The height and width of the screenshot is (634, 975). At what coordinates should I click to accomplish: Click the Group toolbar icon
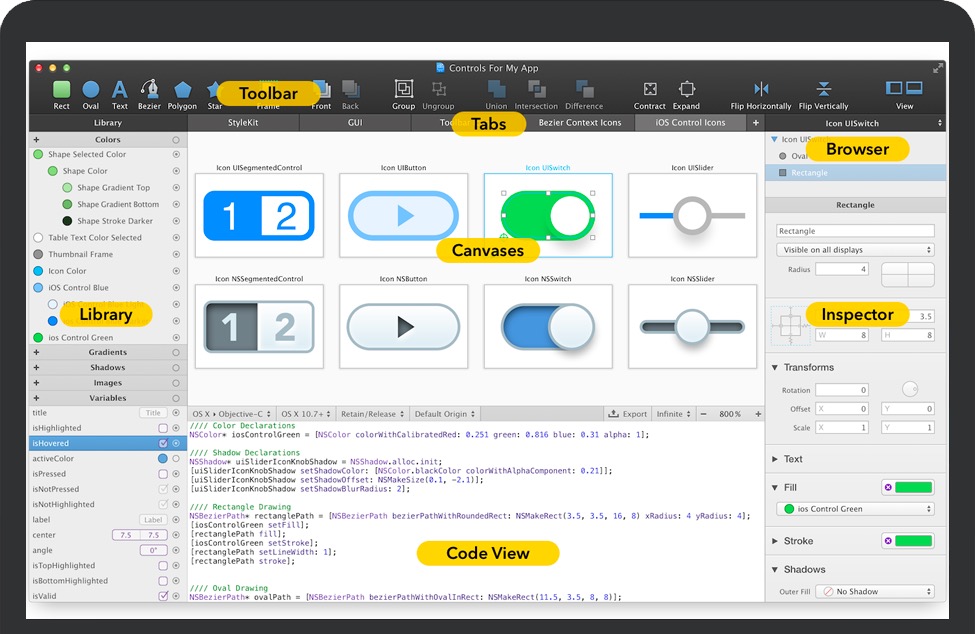403,91
